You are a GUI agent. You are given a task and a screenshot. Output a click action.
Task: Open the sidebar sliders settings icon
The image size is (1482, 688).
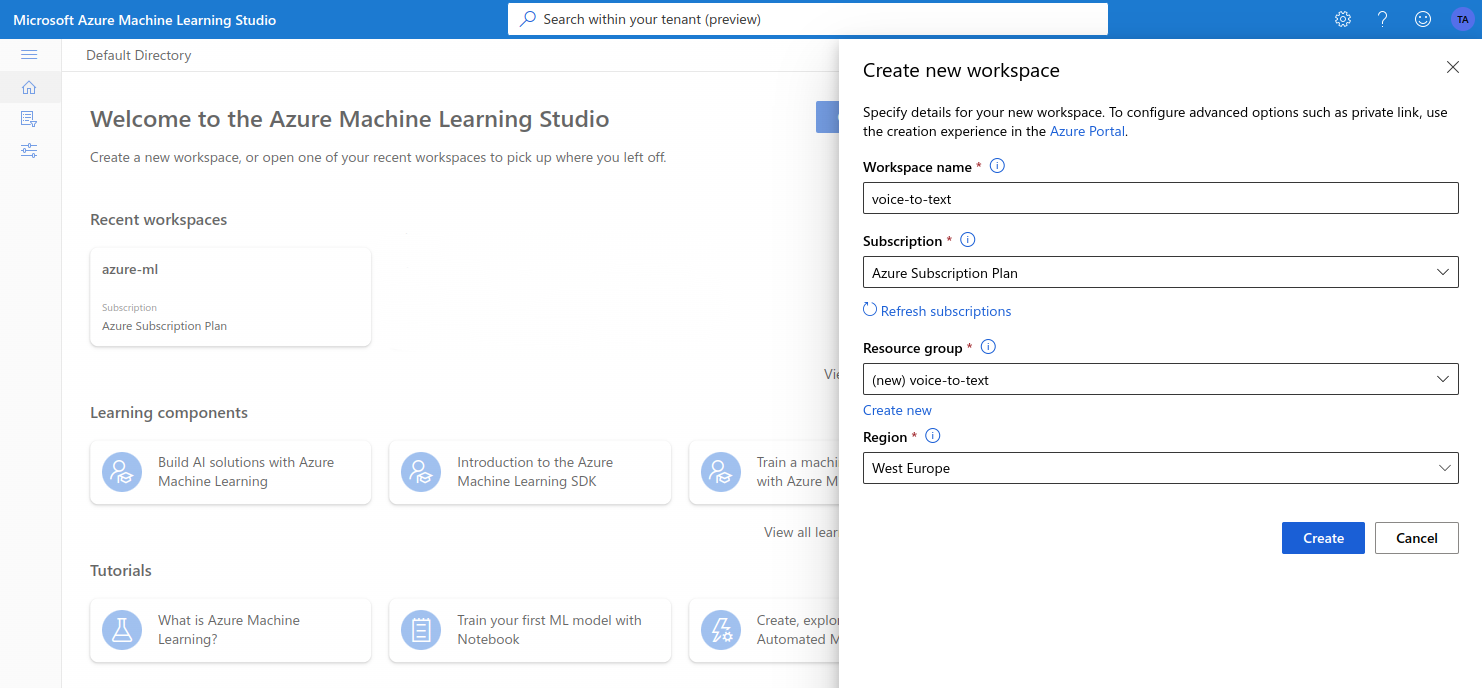pos(29,151)
